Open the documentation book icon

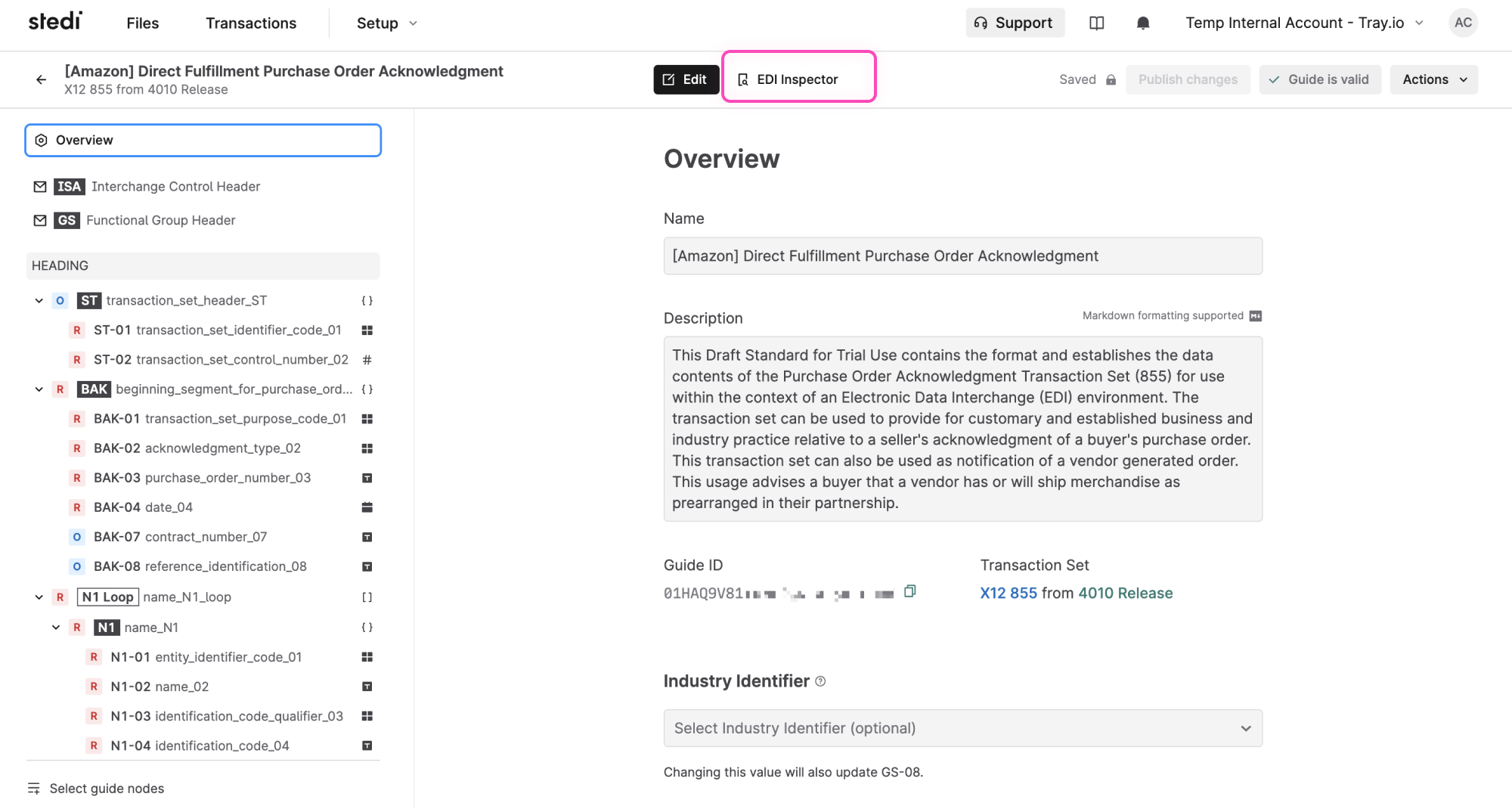click(1096, 23)
